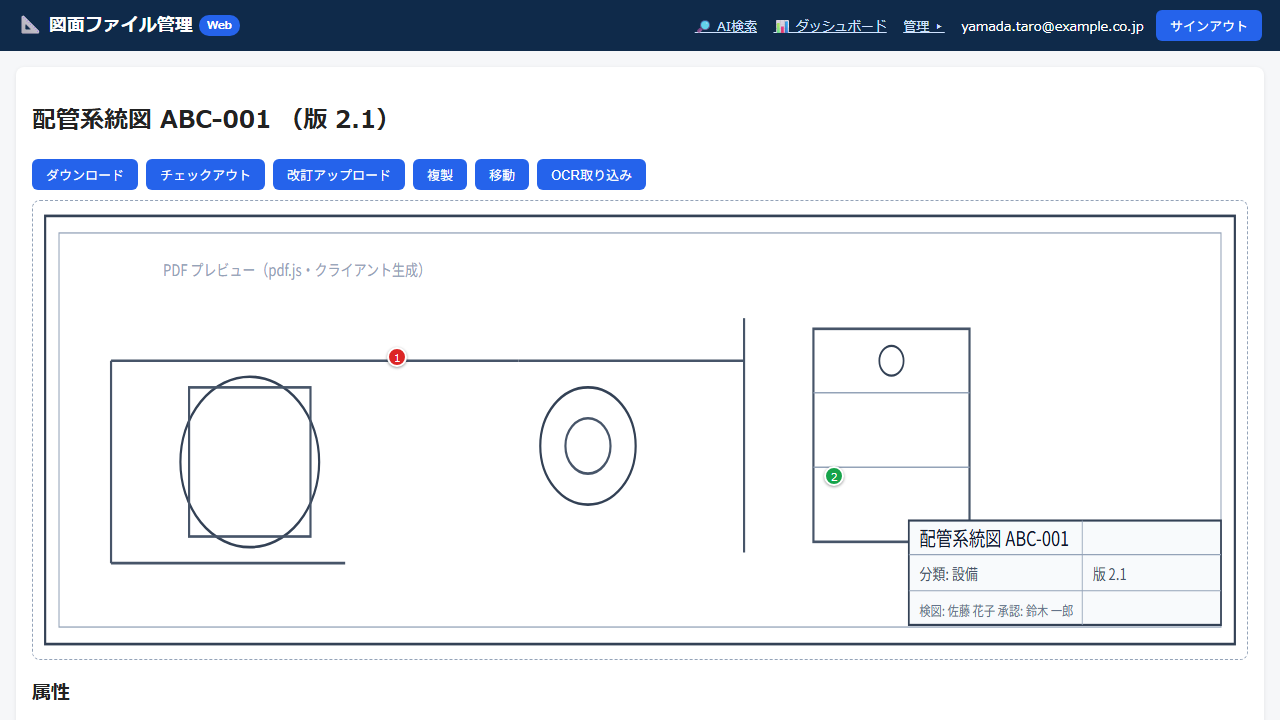The width and height of the screenshot is (1280, 720).
Task: Click 検図: 佐藤 花子 承認: 鈴木 一郎 cell
Action: pos(995,609)
